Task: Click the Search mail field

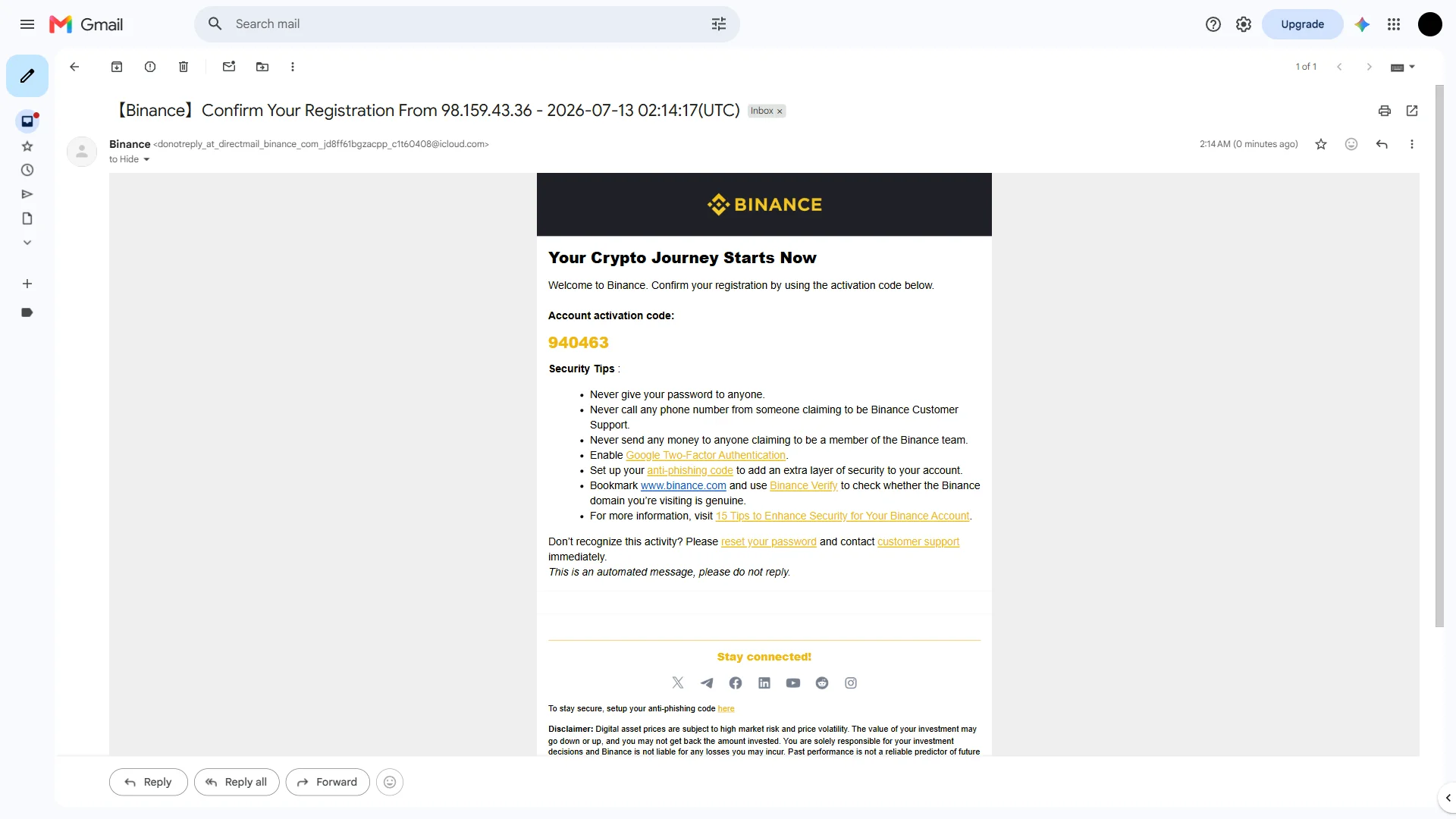Action: point(466,24)
